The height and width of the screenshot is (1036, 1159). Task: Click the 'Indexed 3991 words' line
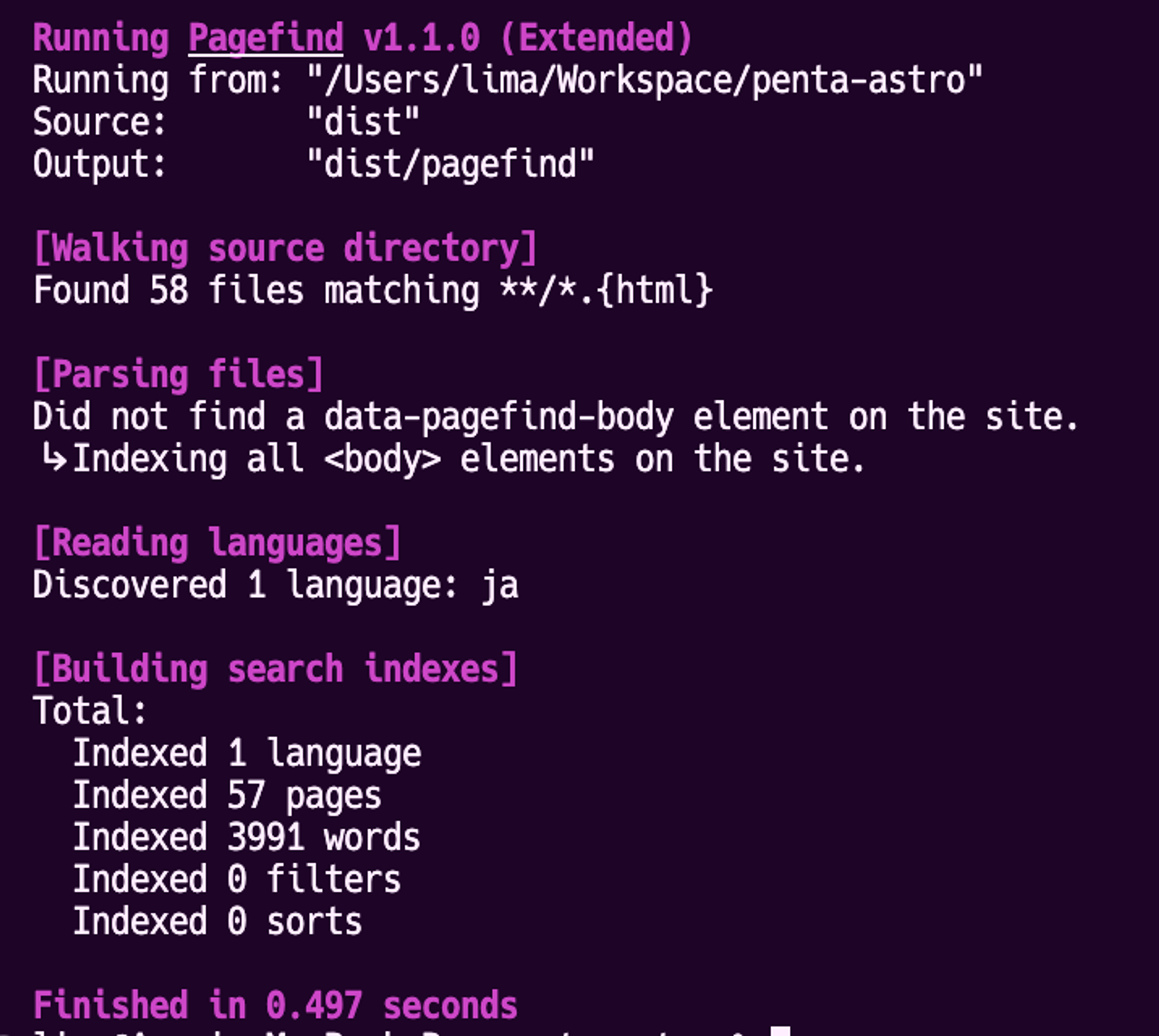pos(247,838)
